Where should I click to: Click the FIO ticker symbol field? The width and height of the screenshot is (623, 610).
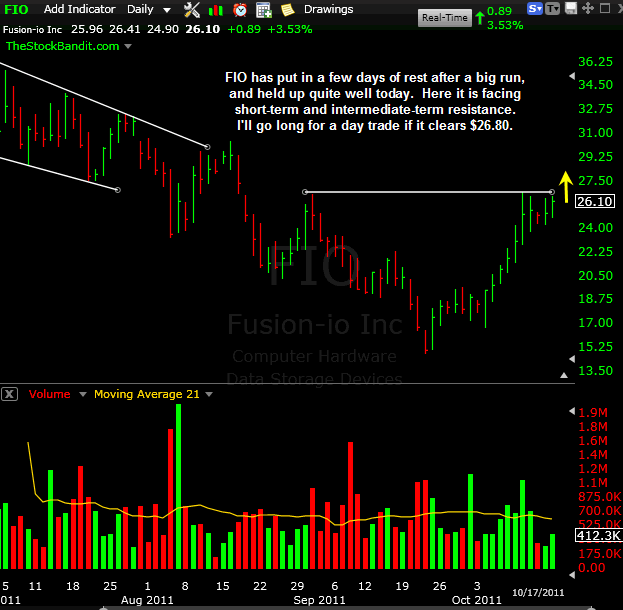[17, 10]
